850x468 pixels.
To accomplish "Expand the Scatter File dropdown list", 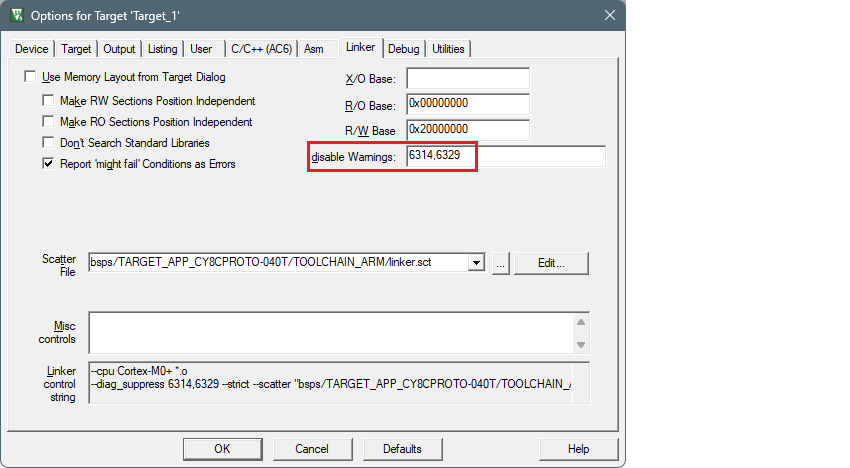I will click(x=476, y=262).
